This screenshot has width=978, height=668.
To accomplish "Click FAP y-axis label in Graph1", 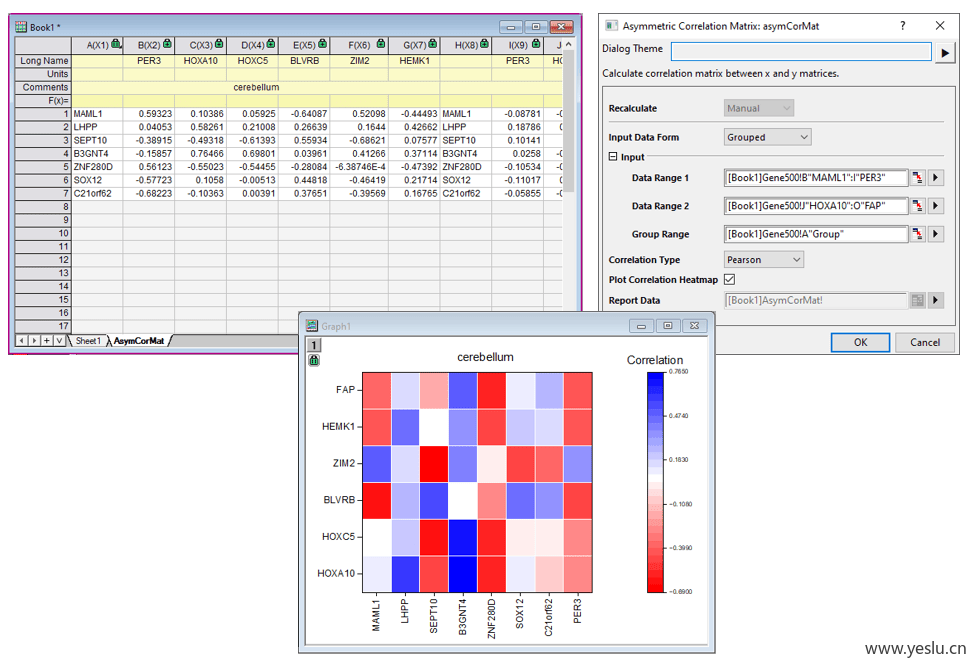I will pos(345,389).
